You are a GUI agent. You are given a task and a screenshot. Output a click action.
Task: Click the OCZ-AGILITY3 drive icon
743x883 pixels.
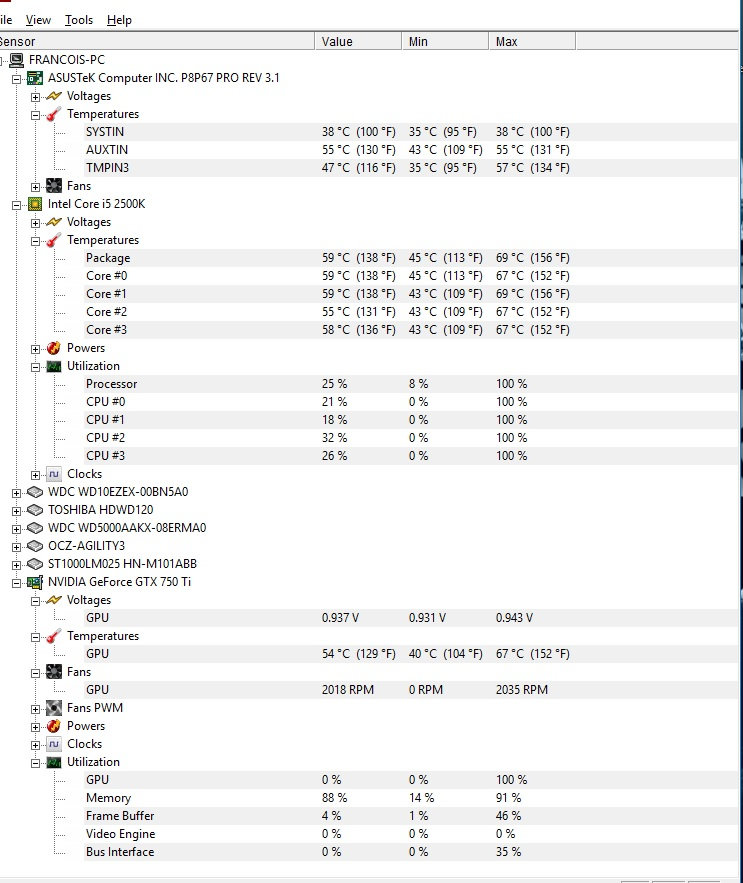(x=34, y=546)
